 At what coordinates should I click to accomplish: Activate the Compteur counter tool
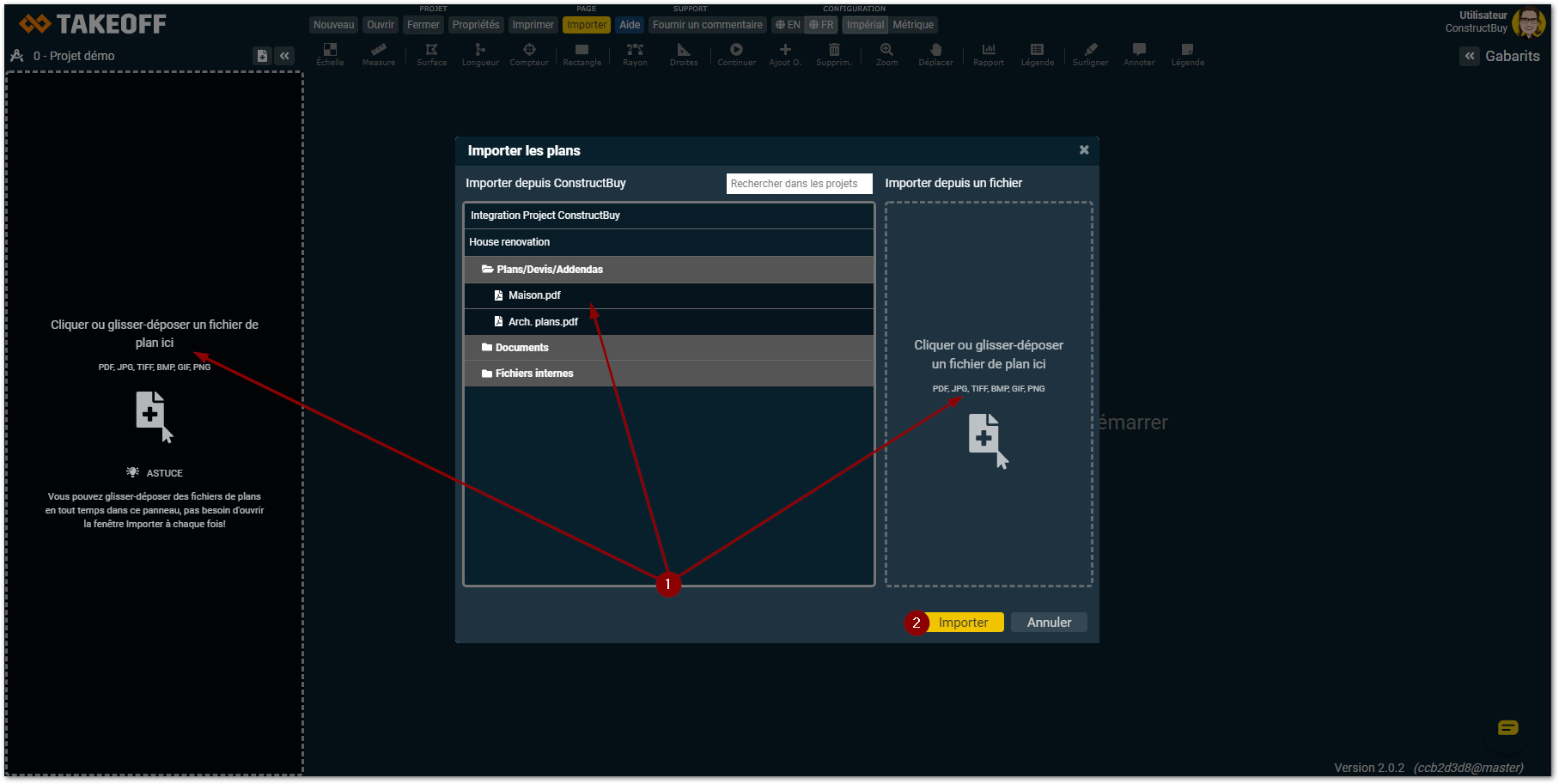(x=529, y=54)
